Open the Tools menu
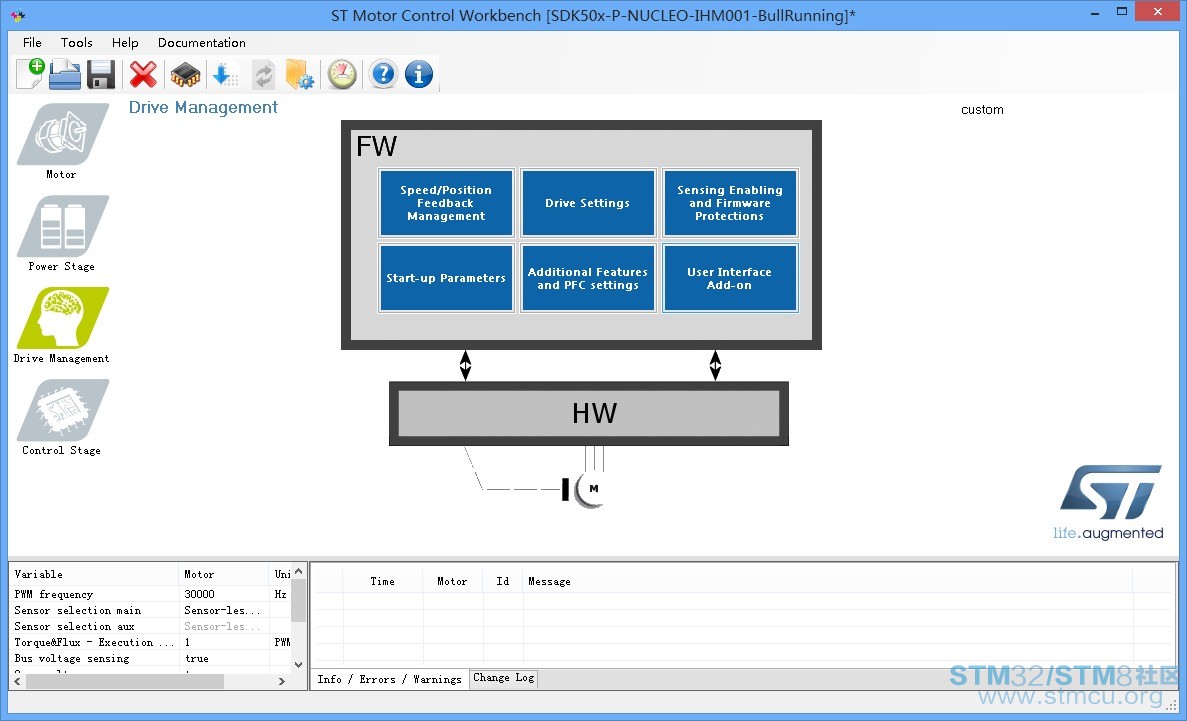The image size is (1187, 721). coord(76,42)
